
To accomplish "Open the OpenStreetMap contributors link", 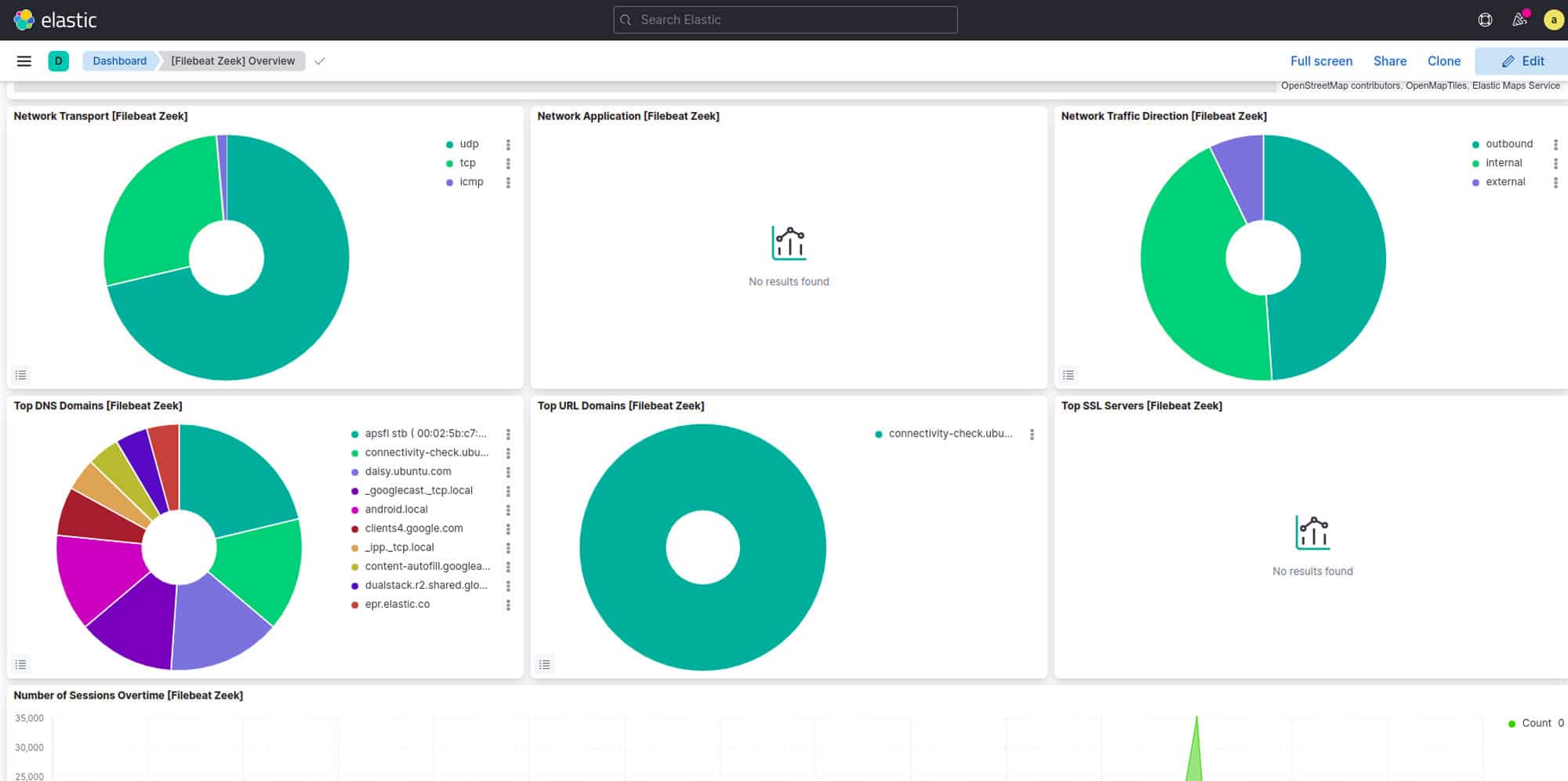I will (1341, 85).
